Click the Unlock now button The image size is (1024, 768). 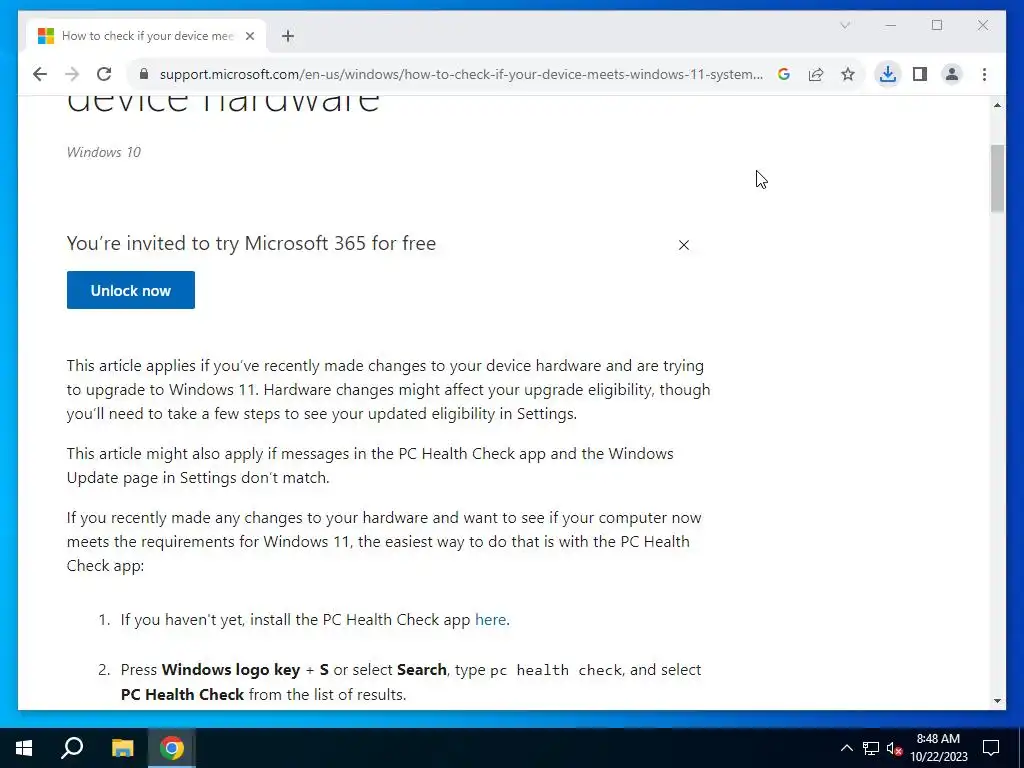[x=131, y=290]
